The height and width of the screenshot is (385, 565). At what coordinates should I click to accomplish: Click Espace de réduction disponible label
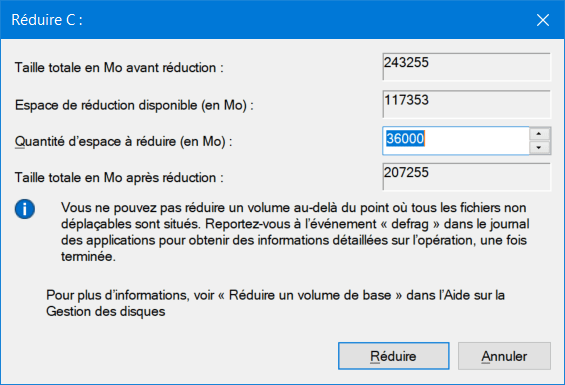click(134, 105)
